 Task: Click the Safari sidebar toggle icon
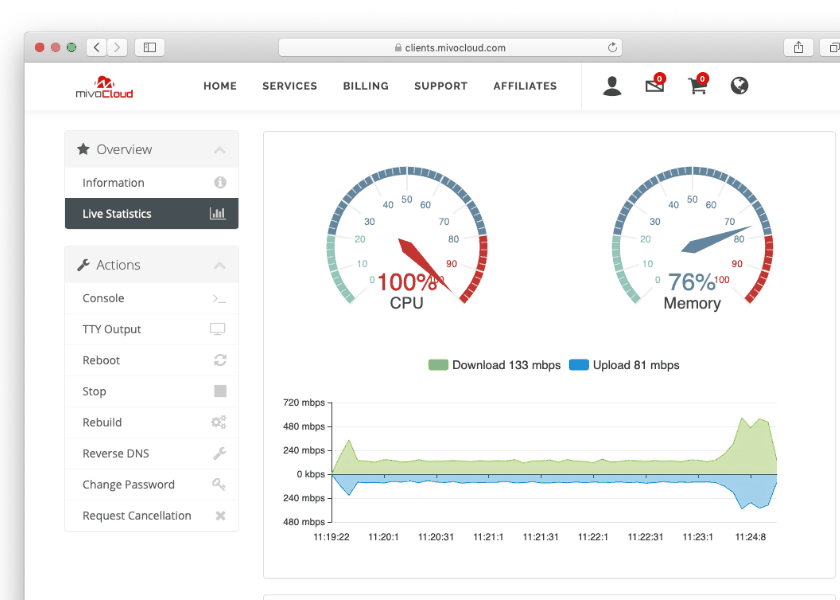point(149,48)
